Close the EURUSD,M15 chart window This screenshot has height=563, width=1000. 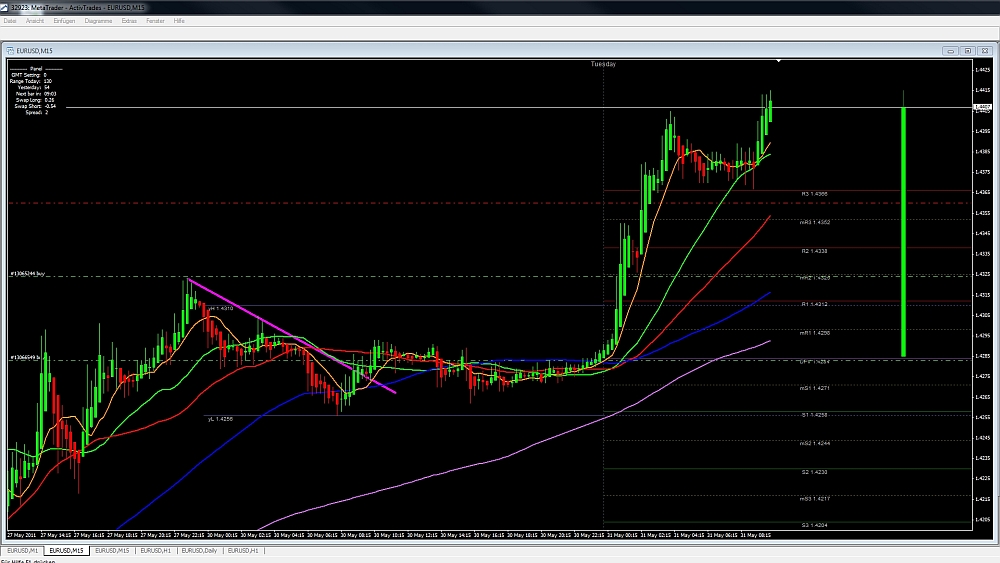985,50
